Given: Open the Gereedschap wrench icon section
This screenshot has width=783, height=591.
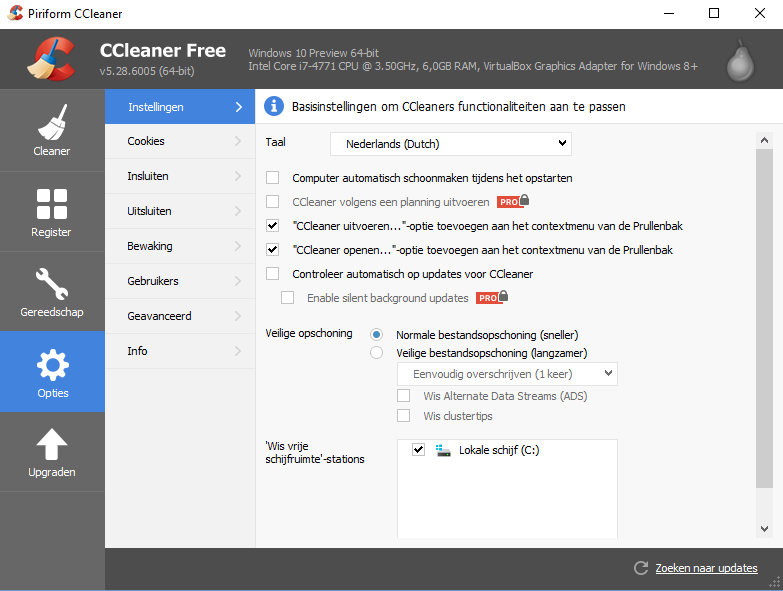Looking at the screenshot, I should pyautogui.click(x=52, y=284).
